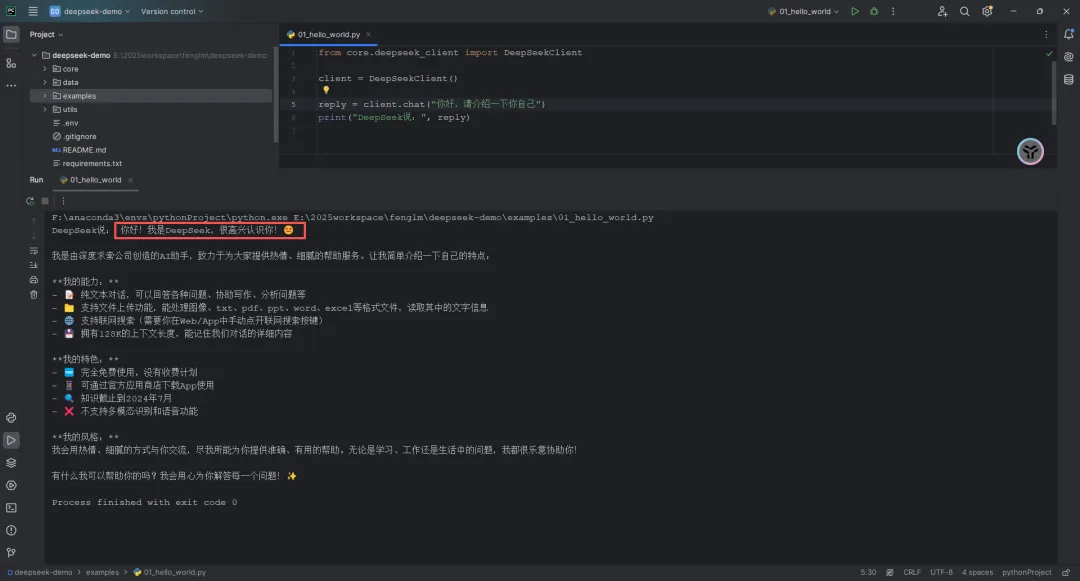Expand the core folder
The width and height of the screenshot is (1080, 581).
pyautogui.click(x=45, y=69)
